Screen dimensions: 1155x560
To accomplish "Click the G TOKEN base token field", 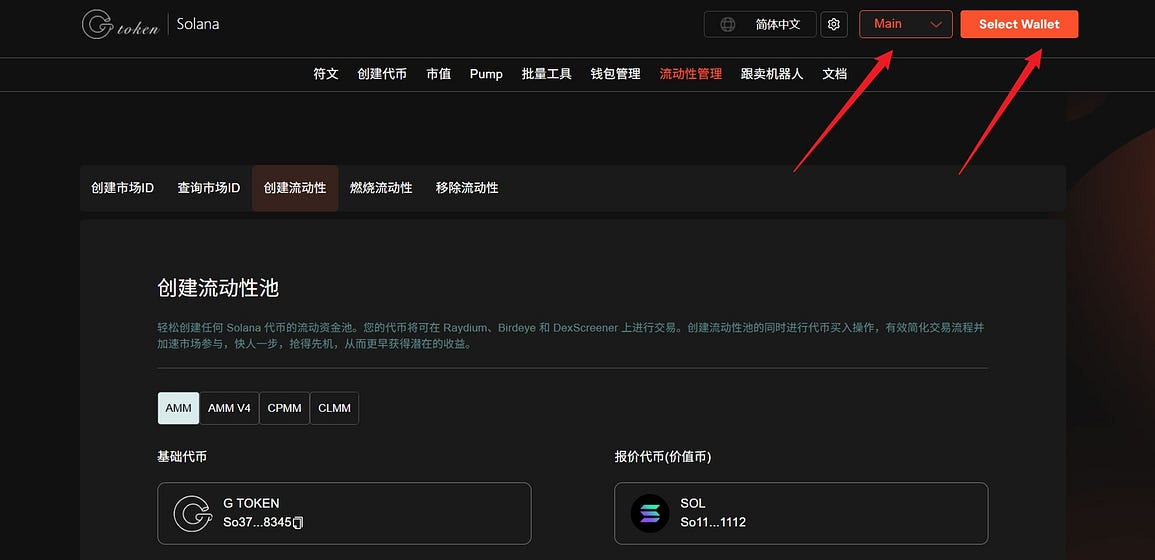I will click(344, 514).
